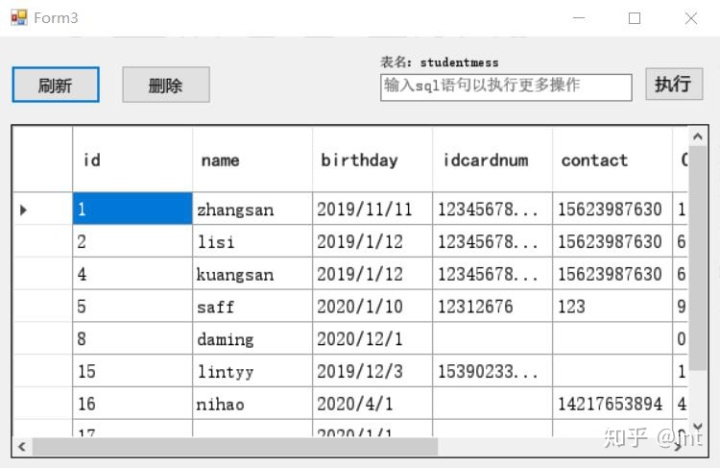Sort by the idcardnum column header
Screen dimensions: 720x468
(492, 160)
